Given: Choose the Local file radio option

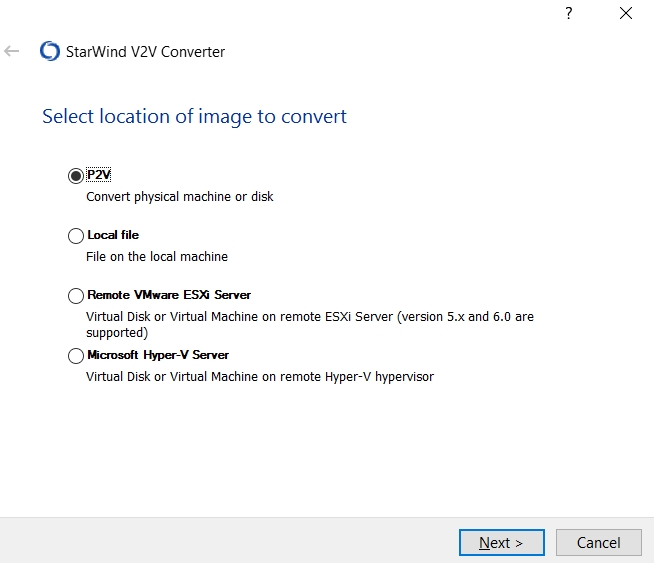Looking at the screenshot, I should click(x=75, y=236).
